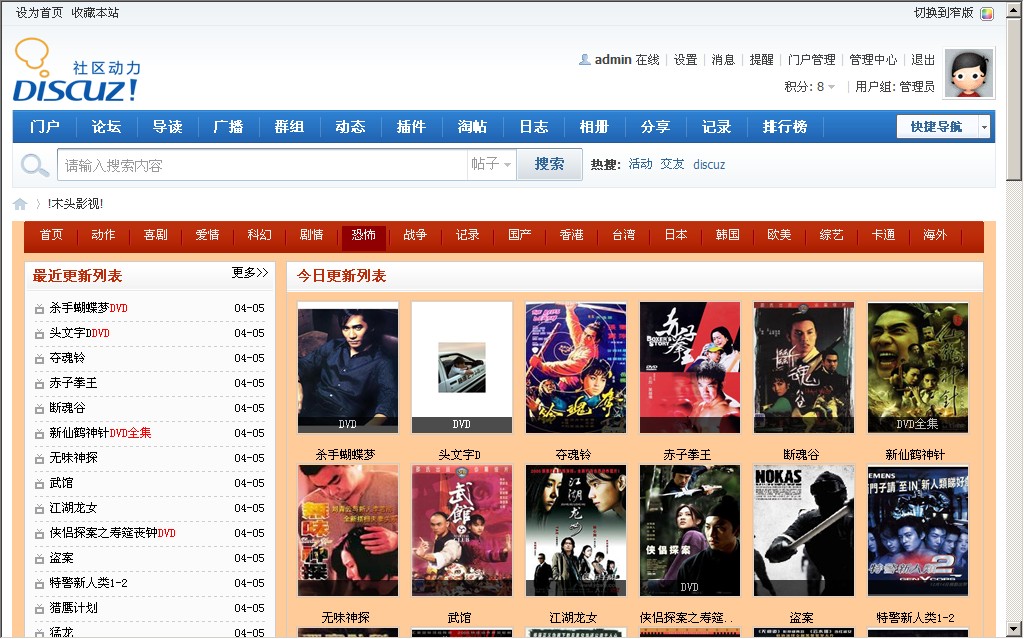Viewport: 1024px width, 639px height.
Task: Open the 赤子拳王 movie poster
Action: point(690,368)
